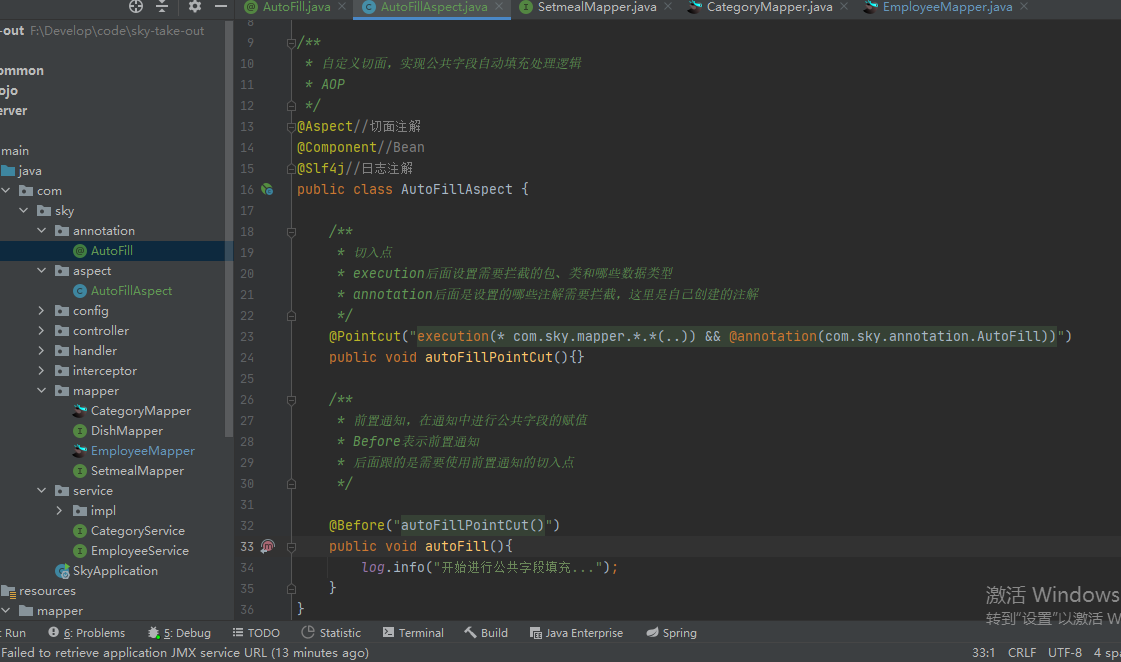Open the Java Enterprise tool window

tap(576, 633)
